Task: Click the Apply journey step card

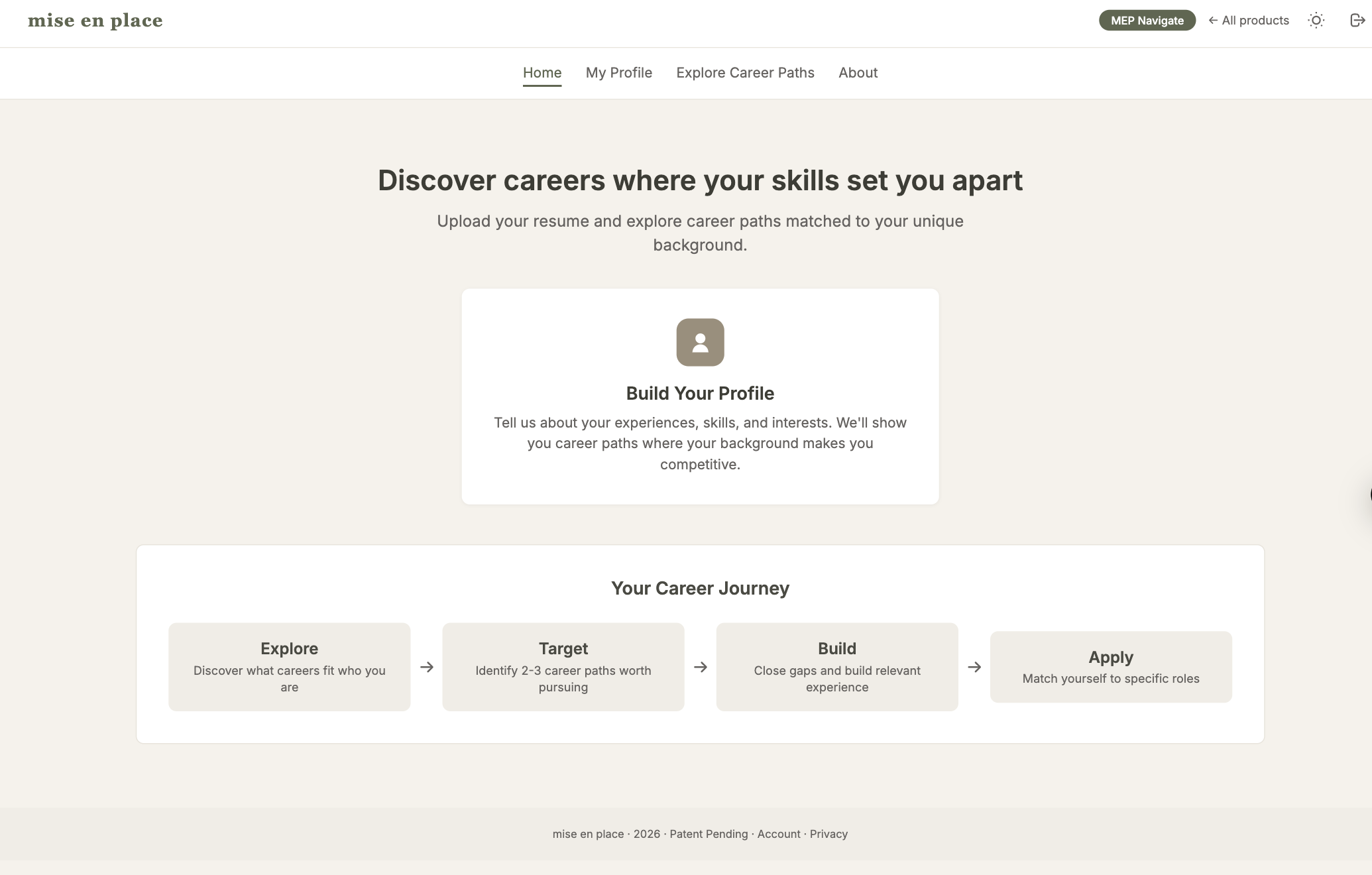Action: 1111,667
